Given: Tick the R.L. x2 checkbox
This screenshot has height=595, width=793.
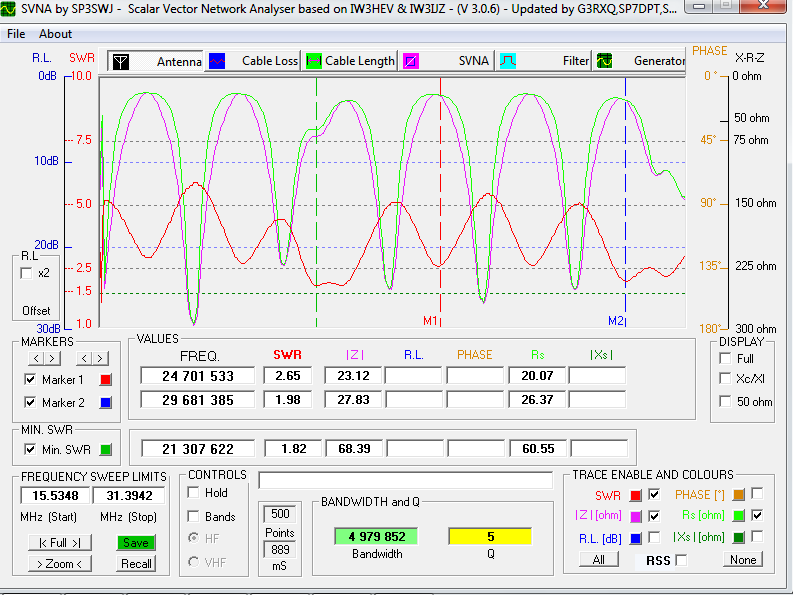Looking at the screenshot, I should (x=27, y=273).
